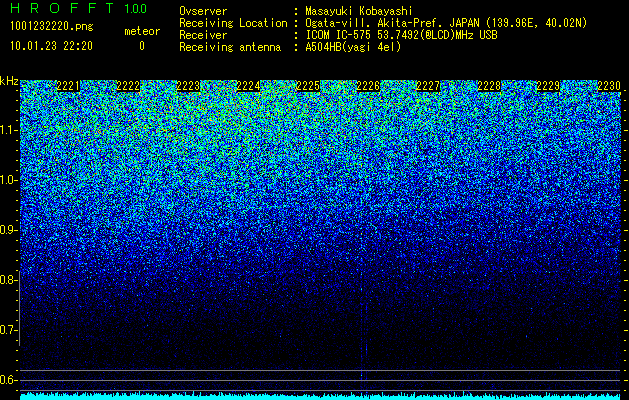Screen dimensions: 629x400
Task: Click the filename 1001232220.png
Action: (x=52, y=26)
